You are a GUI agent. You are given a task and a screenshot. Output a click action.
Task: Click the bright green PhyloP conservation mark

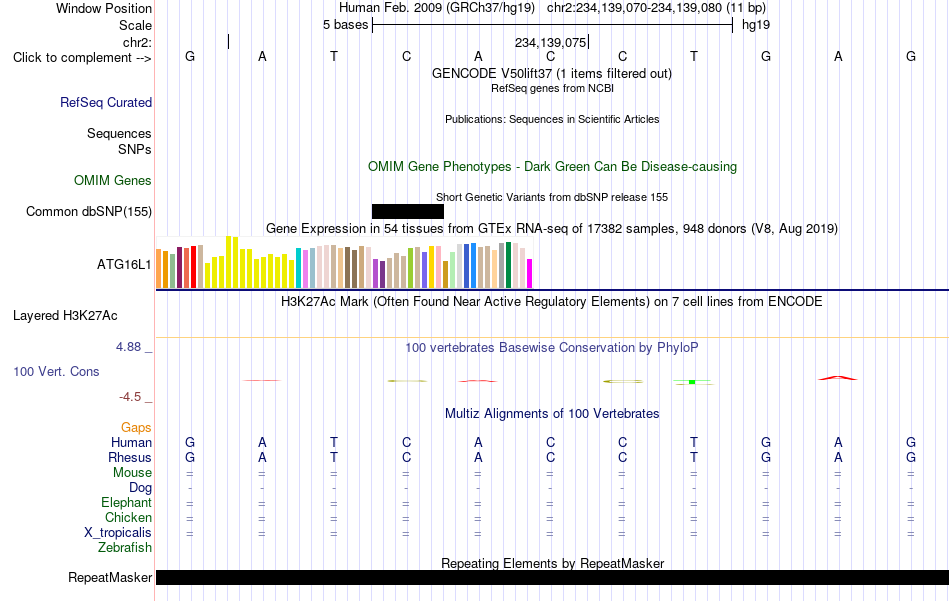pos(693,382)
